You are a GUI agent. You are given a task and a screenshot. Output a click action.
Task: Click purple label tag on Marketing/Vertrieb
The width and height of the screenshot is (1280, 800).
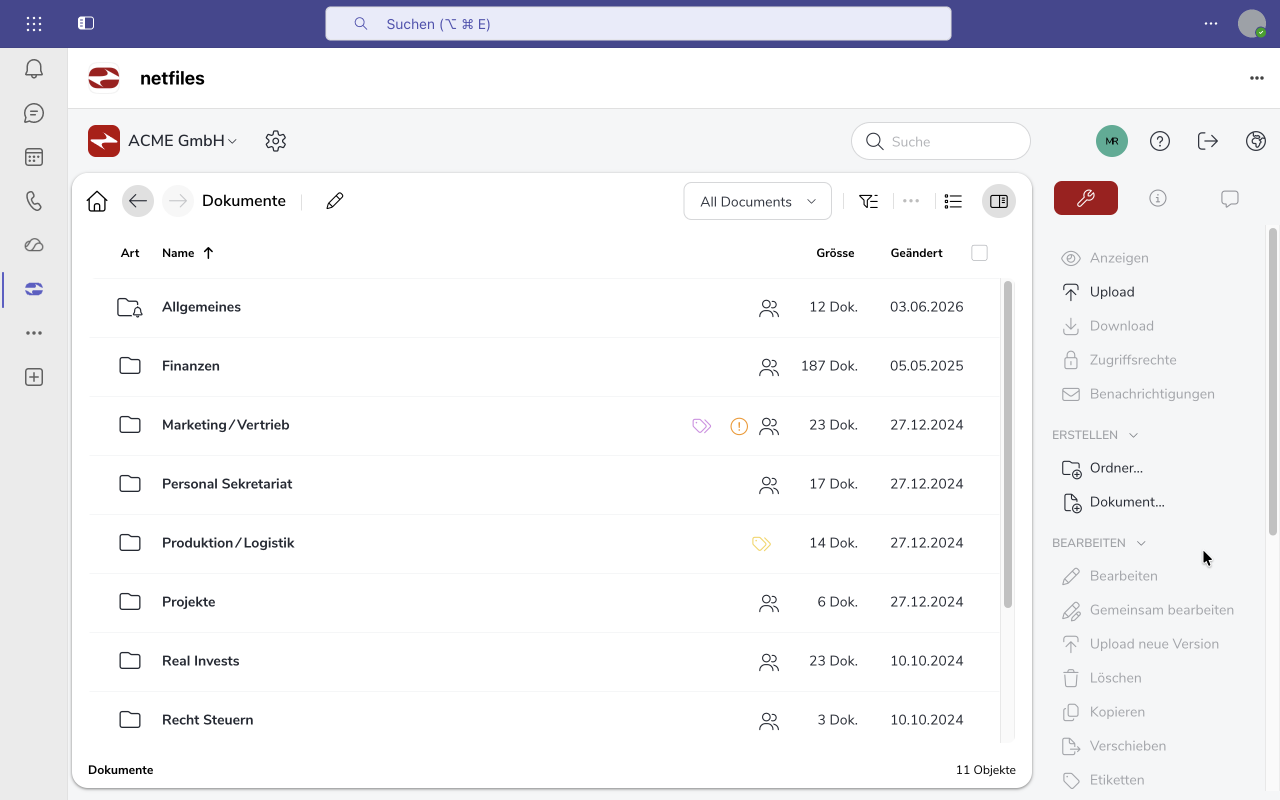[x=702, y=426]
